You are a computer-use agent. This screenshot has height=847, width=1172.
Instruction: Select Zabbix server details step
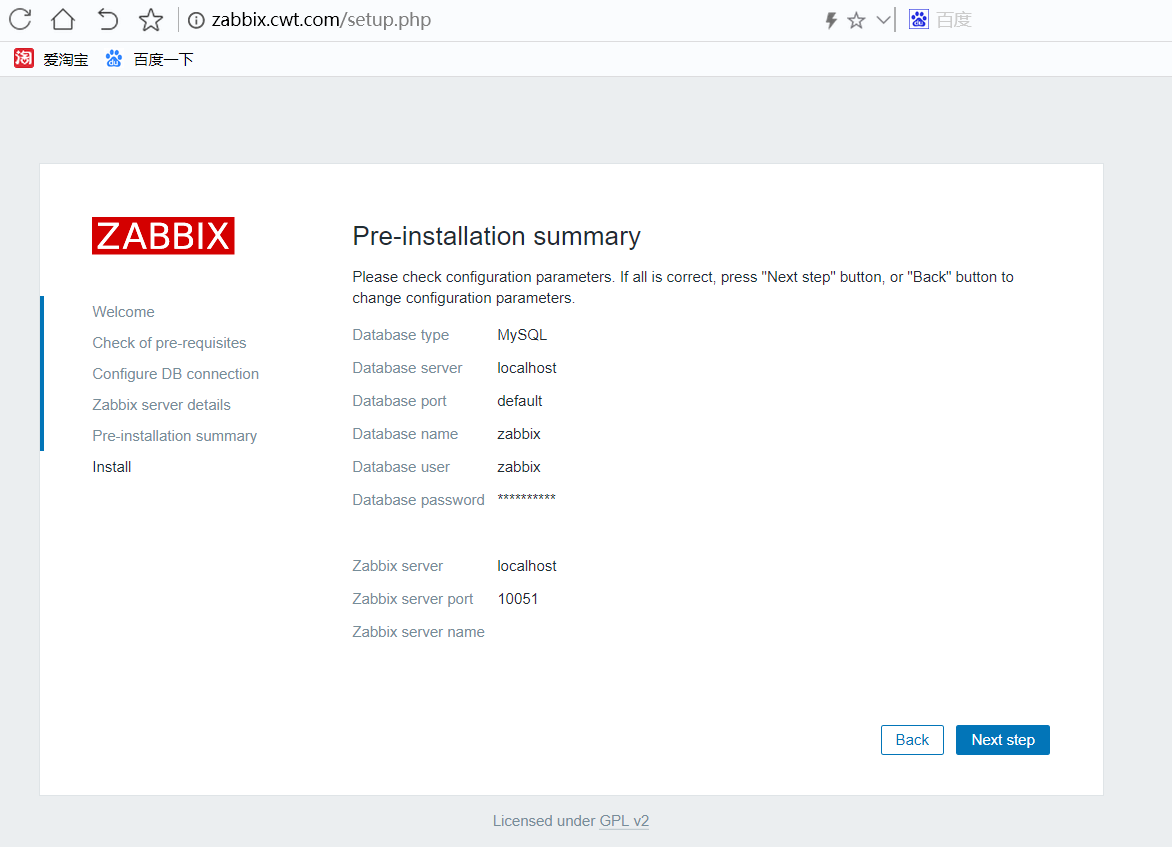(x=161, y=404)
